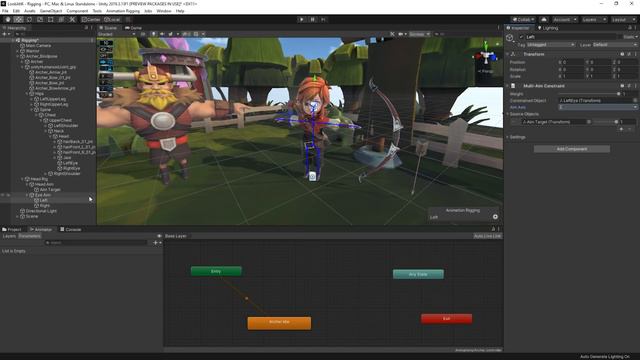Open the Animation Rigging menu
The image size is (640, 360).
click(122, 11)
